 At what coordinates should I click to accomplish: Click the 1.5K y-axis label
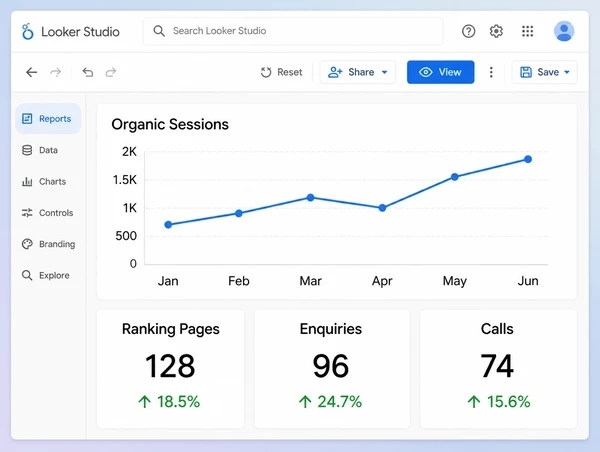point(125,180)
